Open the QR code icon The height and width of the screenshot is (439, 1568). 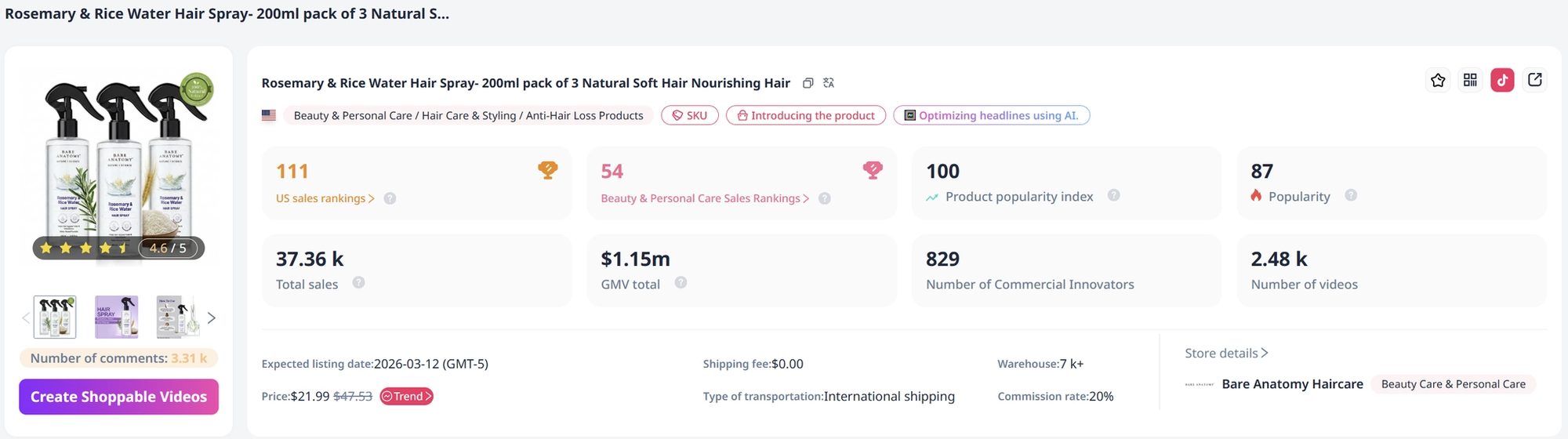pos(1470,80)
